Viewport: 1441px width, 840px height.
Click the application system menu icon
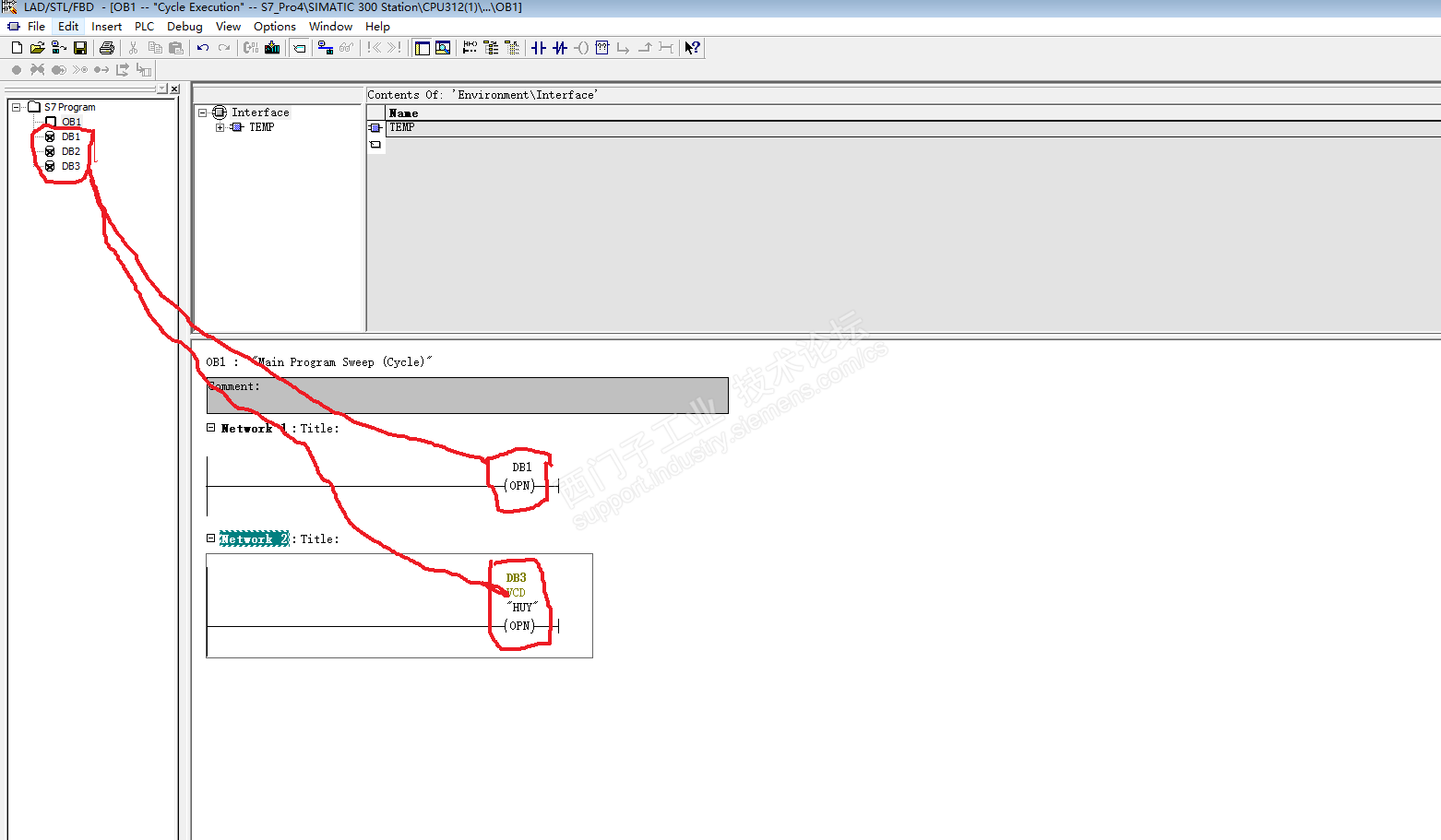(x=13, y=27)
